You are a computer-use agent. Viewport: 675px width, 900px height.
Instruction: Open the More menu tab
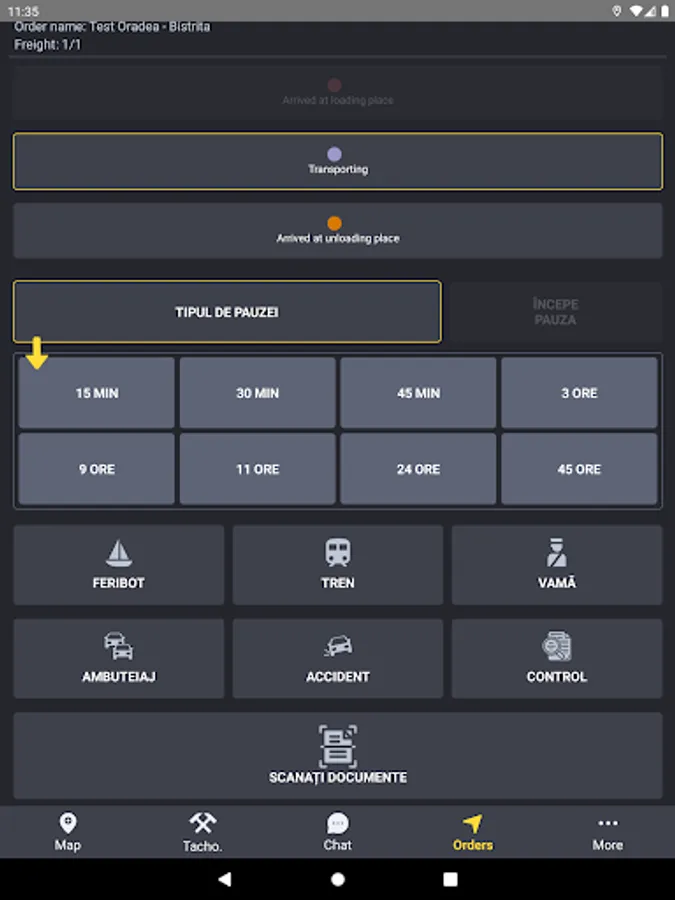pyautogui.click(x=608, y=832)
